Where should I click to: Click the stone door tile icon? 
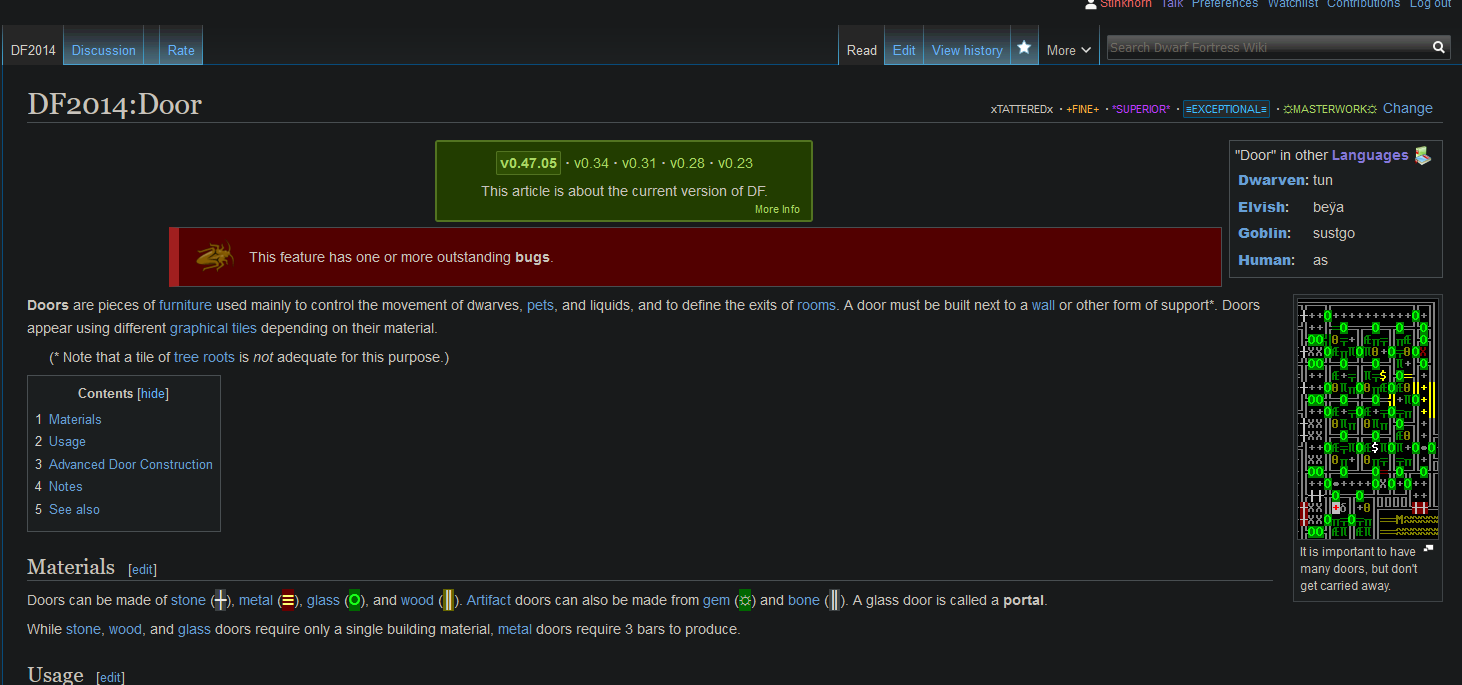coord(221,600)
